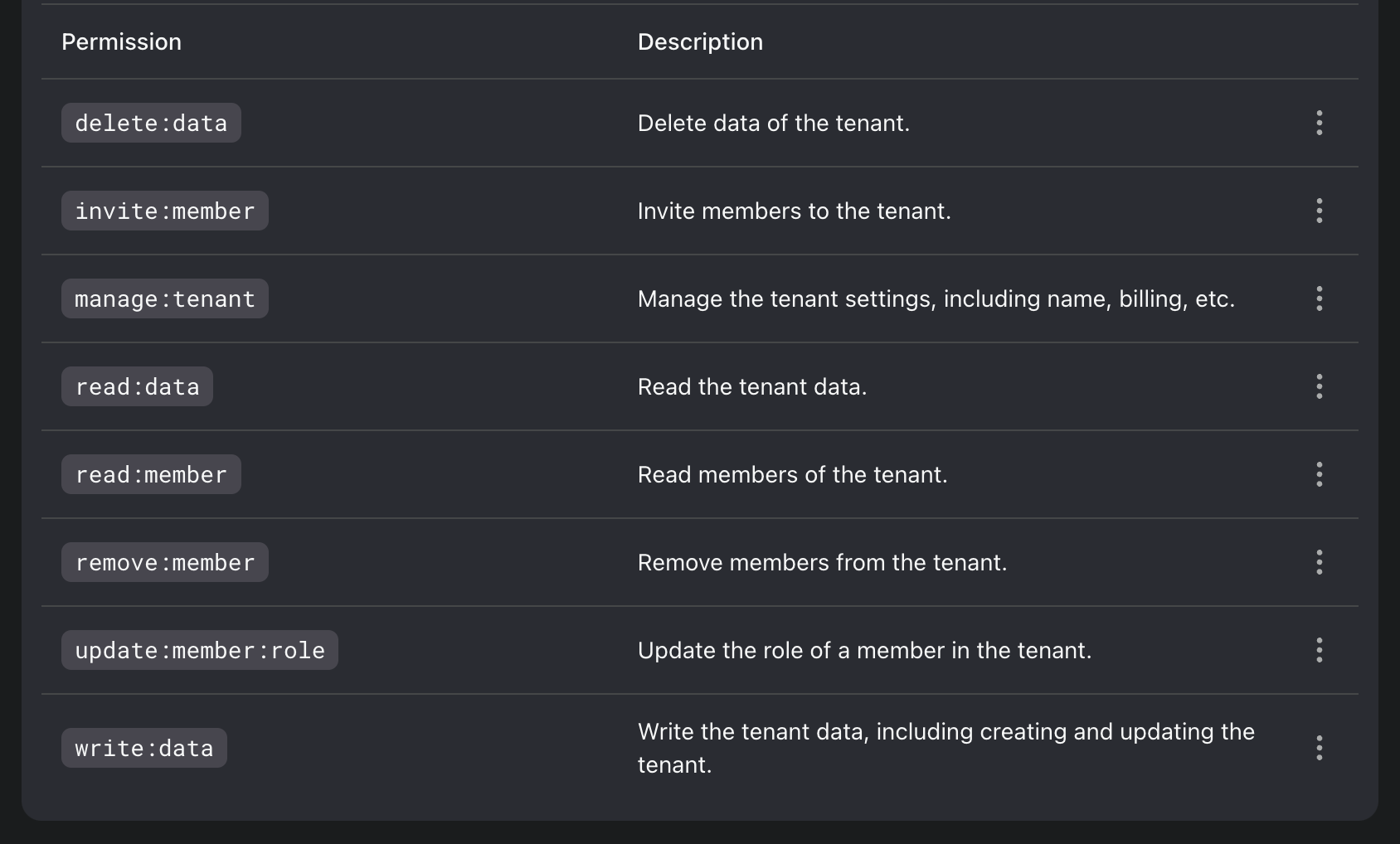Image resolution: width=1400 pixels, height=844 pixels.
Task: Select the invite:member permission badge
Action: point(164,211)
